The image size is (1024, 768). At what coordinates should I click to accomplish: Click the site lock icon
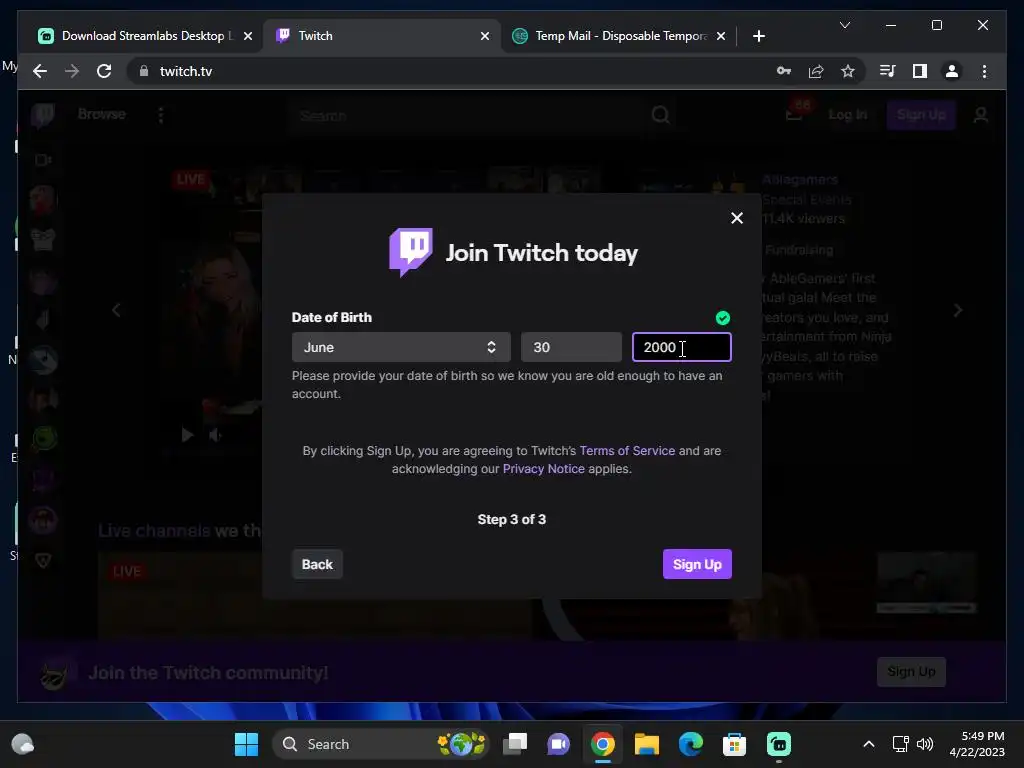point(144,71)
